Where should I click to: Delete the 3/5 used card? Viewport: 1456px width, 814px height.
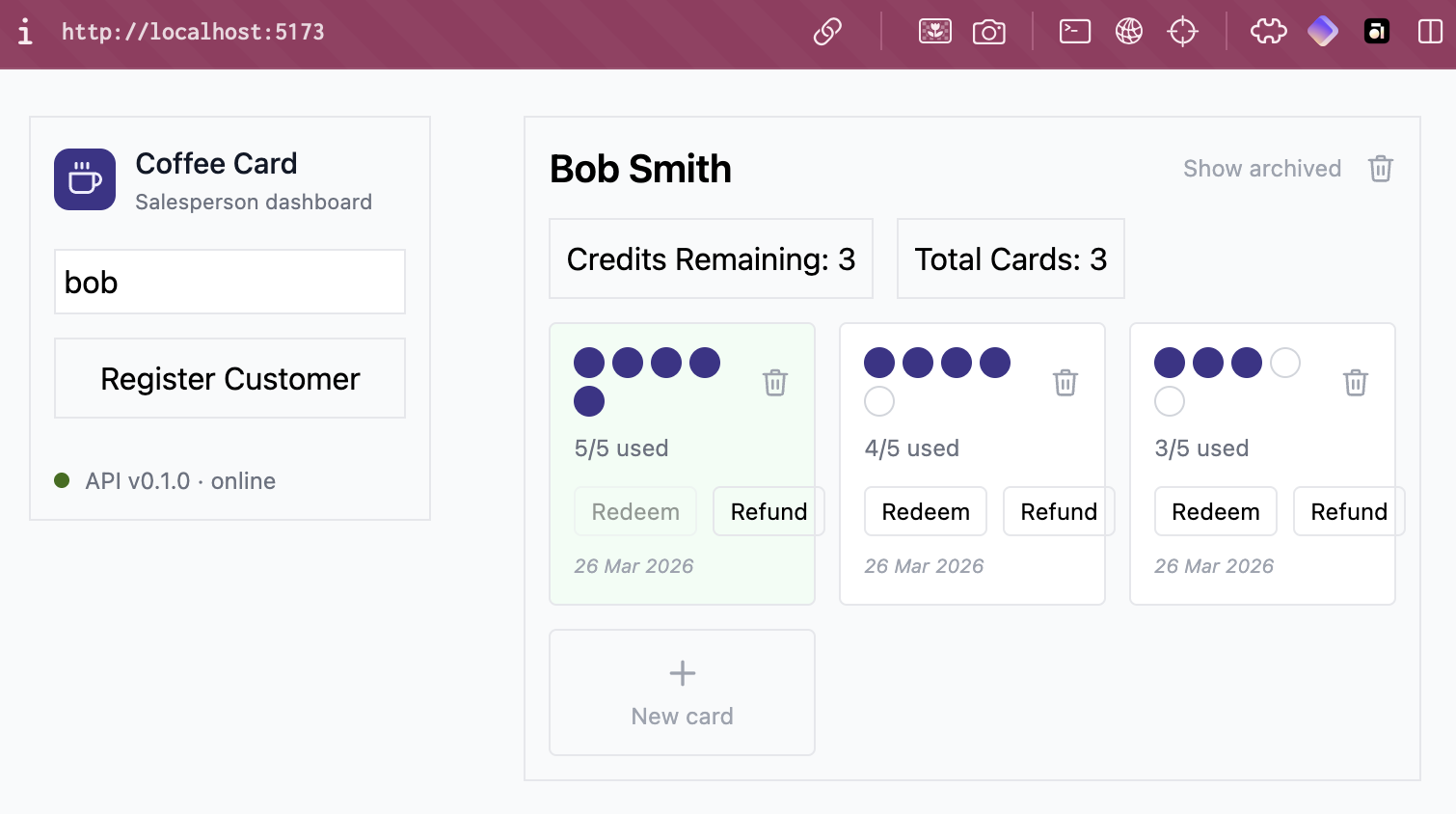(1356, 382)
